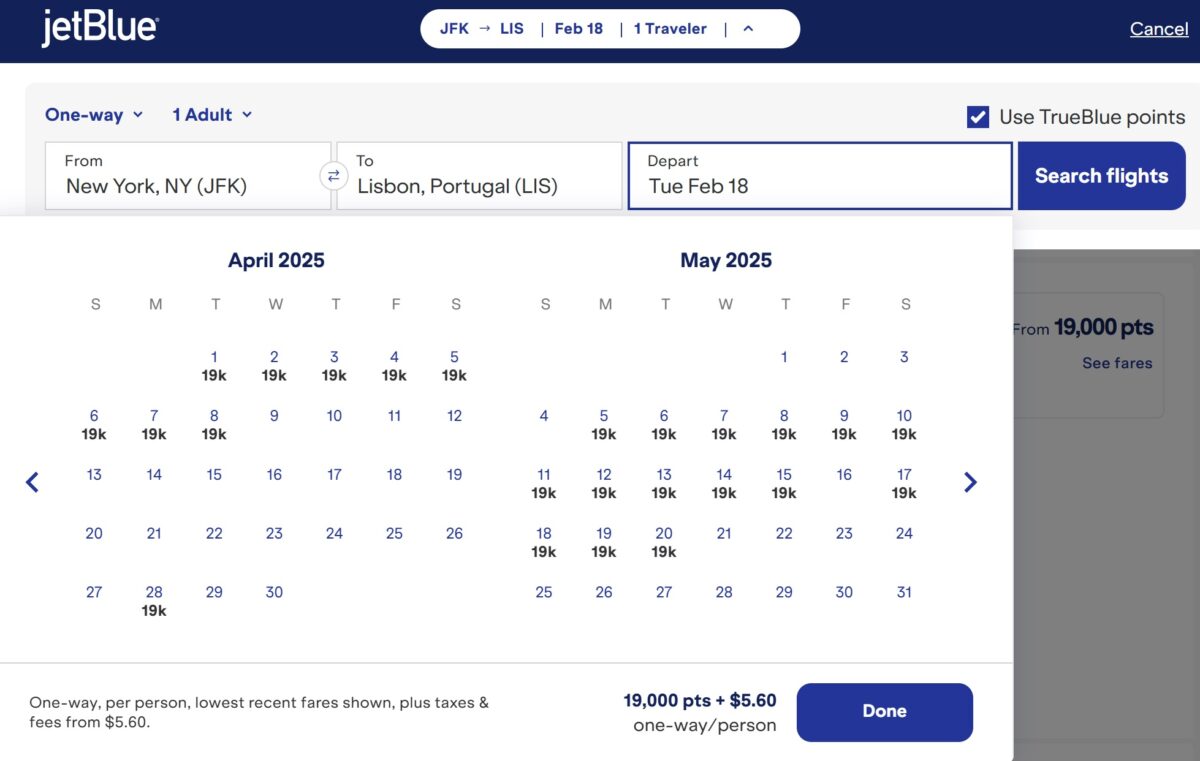1200x761 pixels.
Task: Select May 15 departure date for 19k points
Action: [784, 483]
